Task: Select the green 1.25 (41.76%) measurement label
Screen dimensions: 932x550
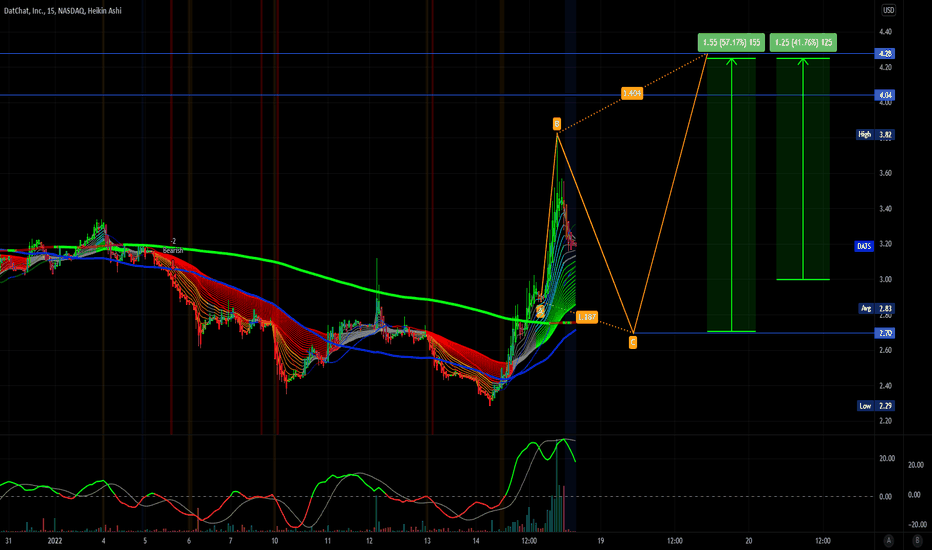Action: point(803,42)
